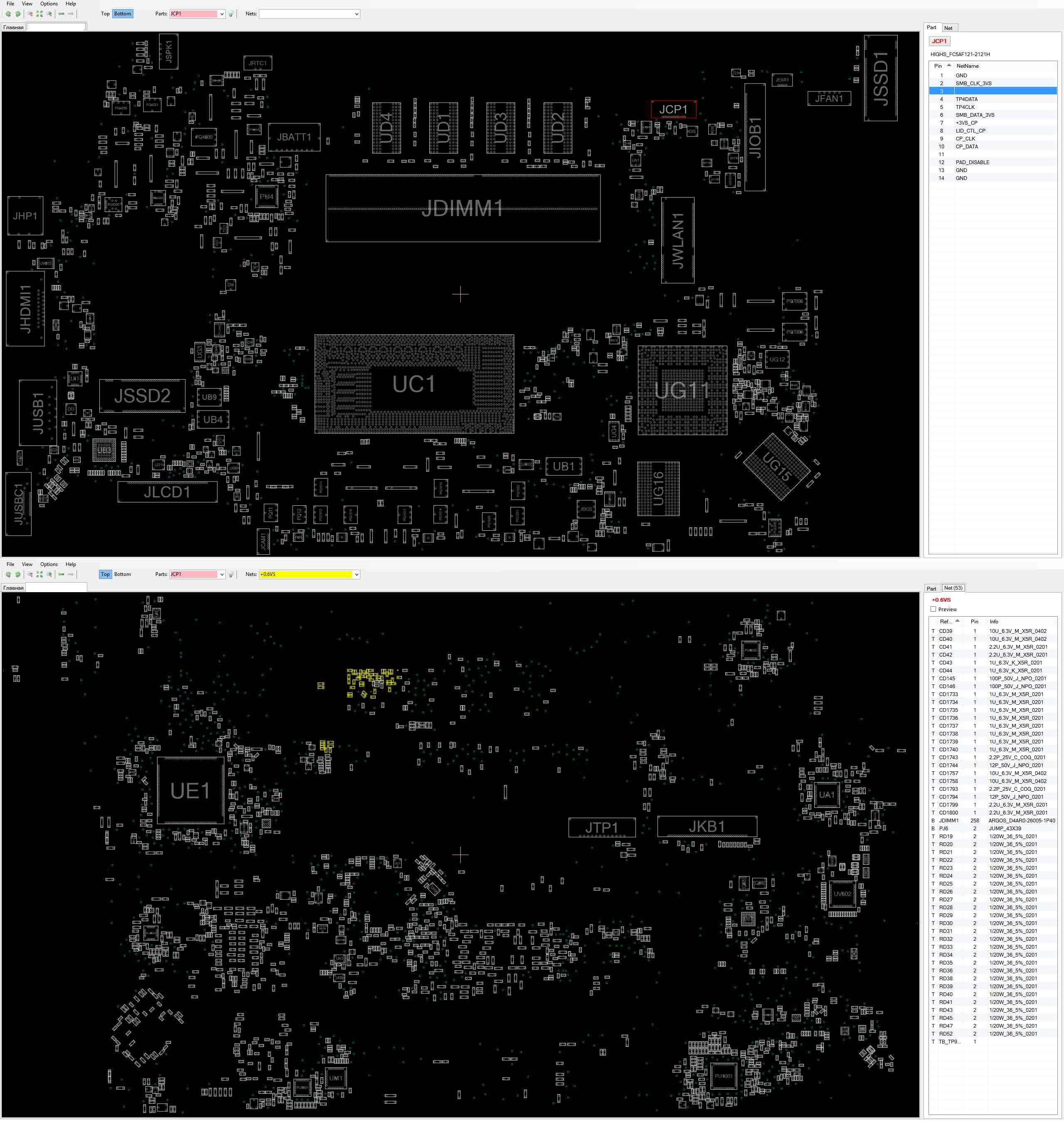Screen dimensions: 1064x1122
Task: Select SMB_CLK_3VS pin row in pin list
Action: (x=973, y=84)
